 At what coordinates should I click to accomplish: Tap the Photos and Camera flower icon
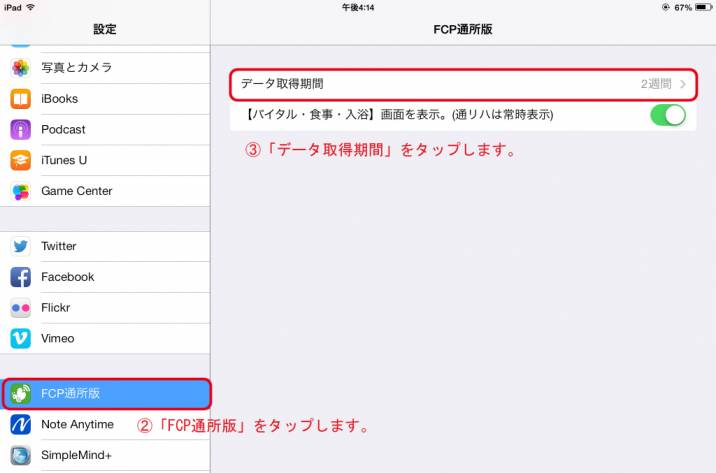[x=20, y=68]
